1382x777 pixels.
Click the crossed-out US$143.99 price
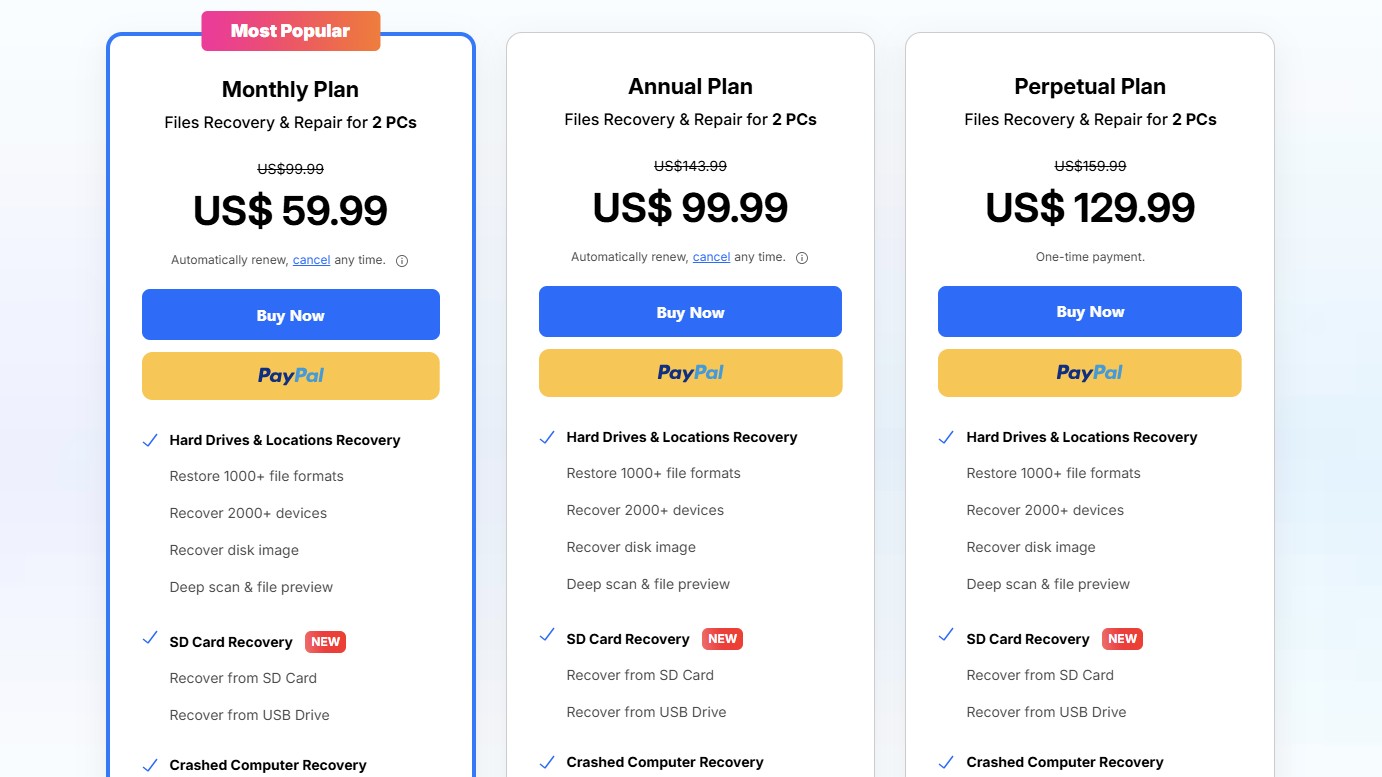(690, 165)
